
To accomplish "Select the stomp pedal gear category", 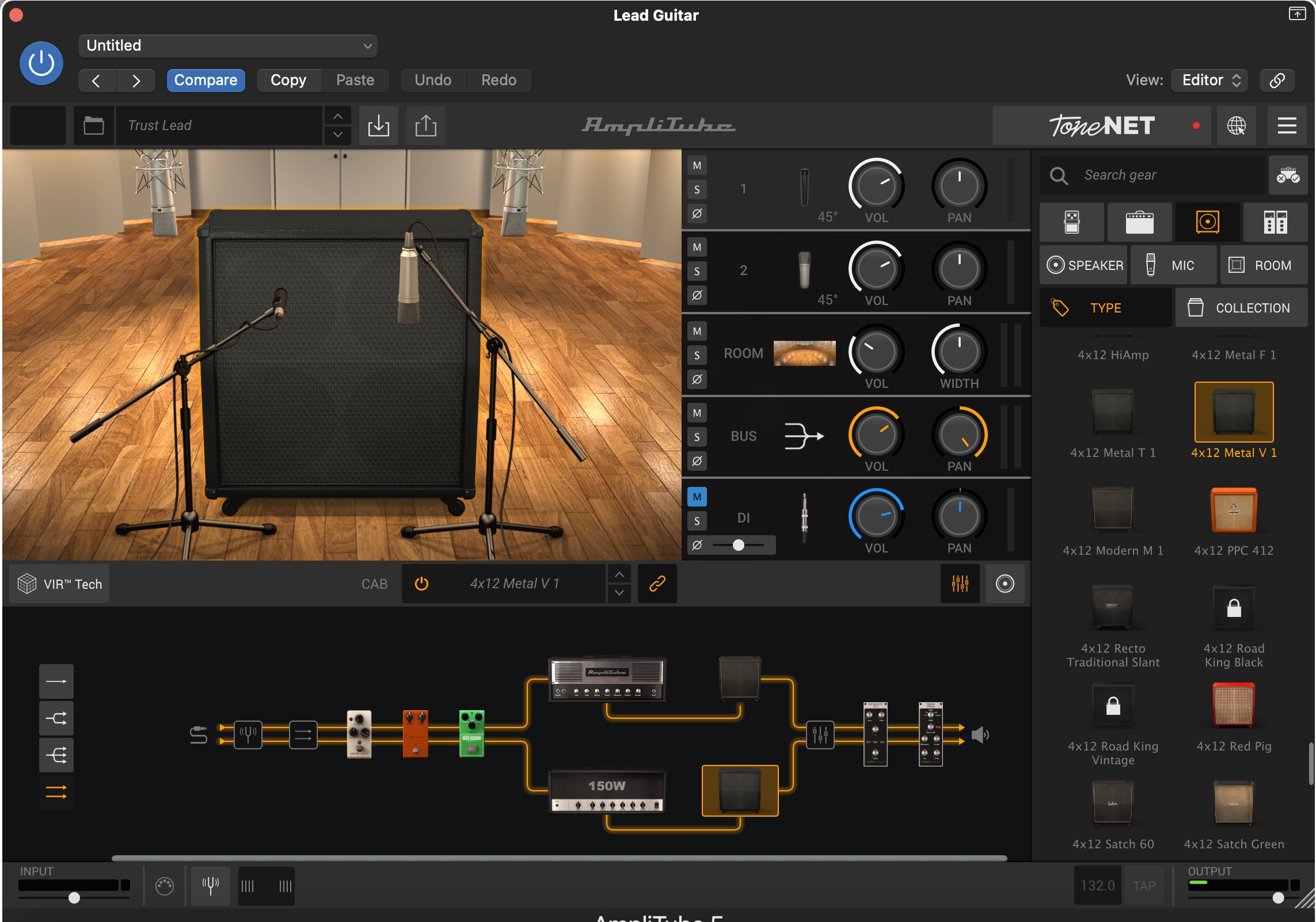I will click(x=1071, y=222).
